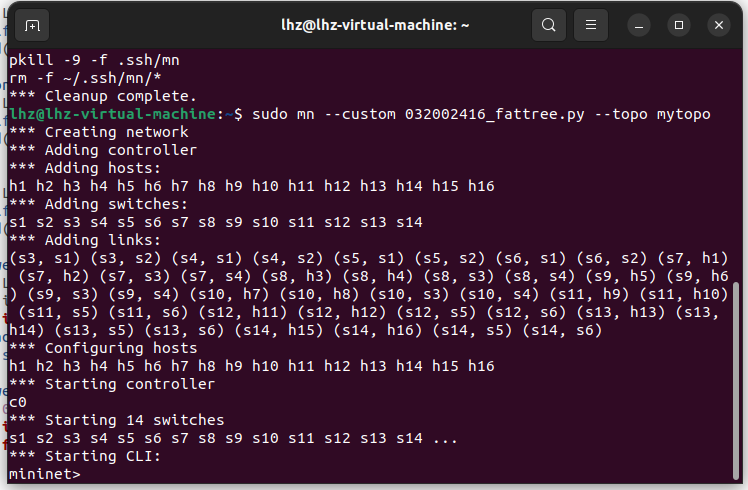Click the c0 controller output line
Image resolution: width=748 pixels, height=490 pixels.
tap(18, 402)
